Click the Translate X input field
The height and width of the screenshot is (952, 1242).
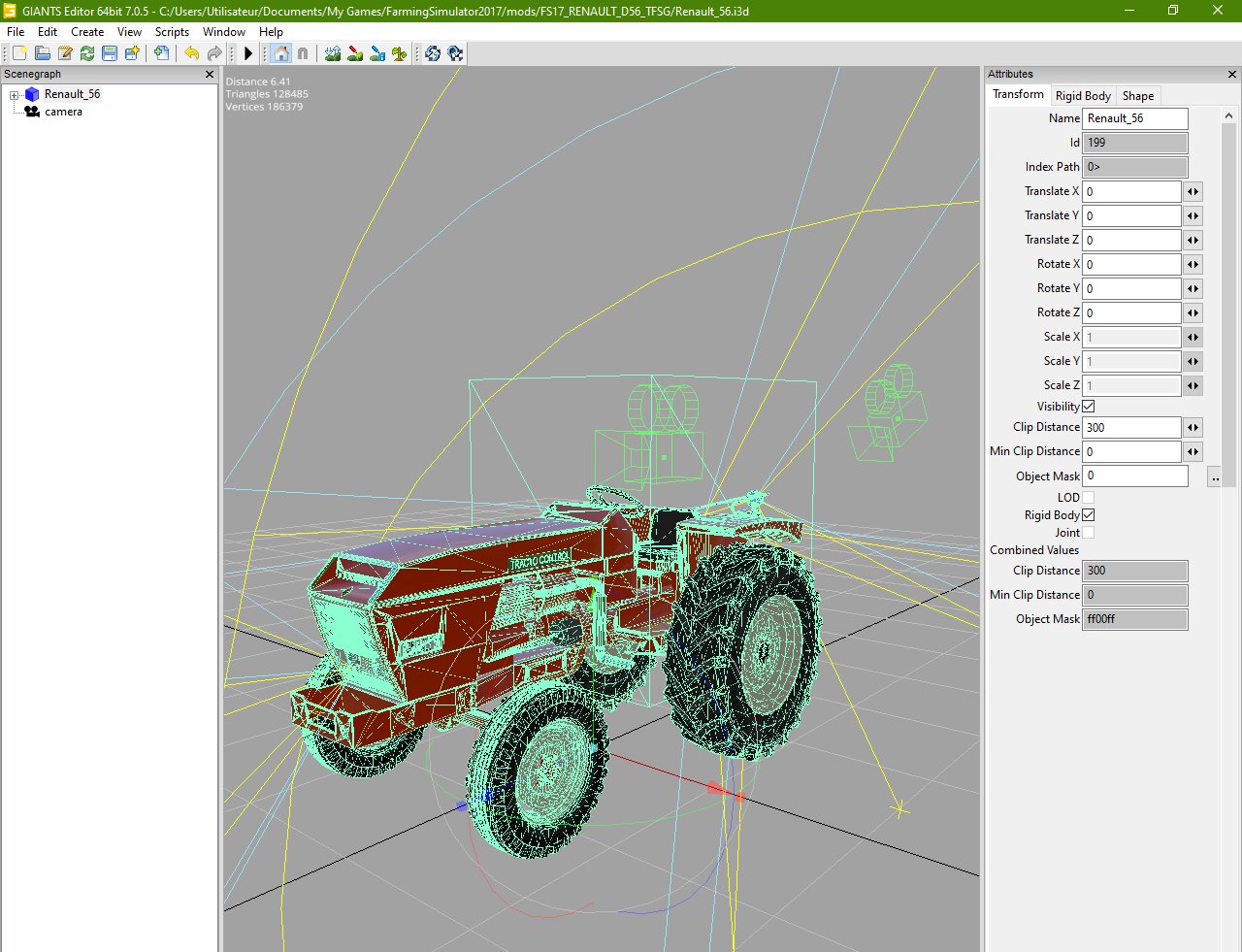pyautogui.click(x=1131, y=191)
